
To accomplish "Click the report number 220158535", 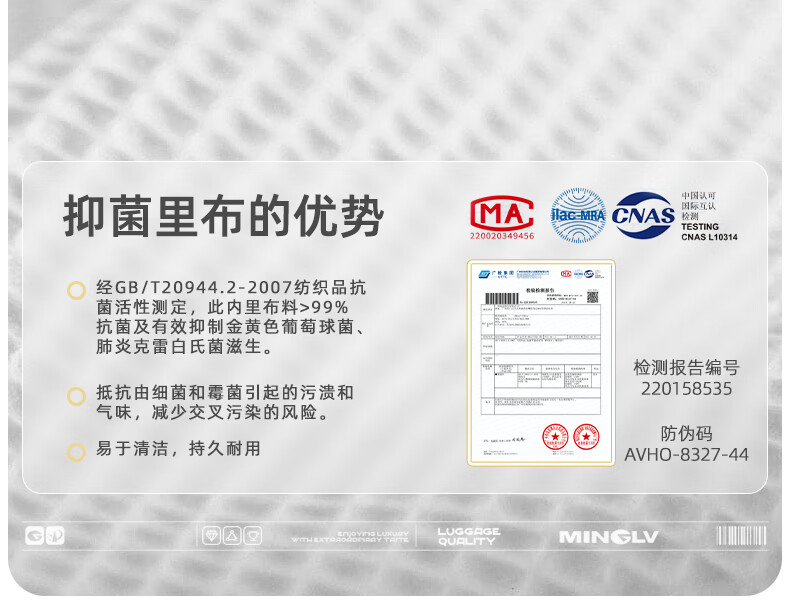I will coord(686,389).
